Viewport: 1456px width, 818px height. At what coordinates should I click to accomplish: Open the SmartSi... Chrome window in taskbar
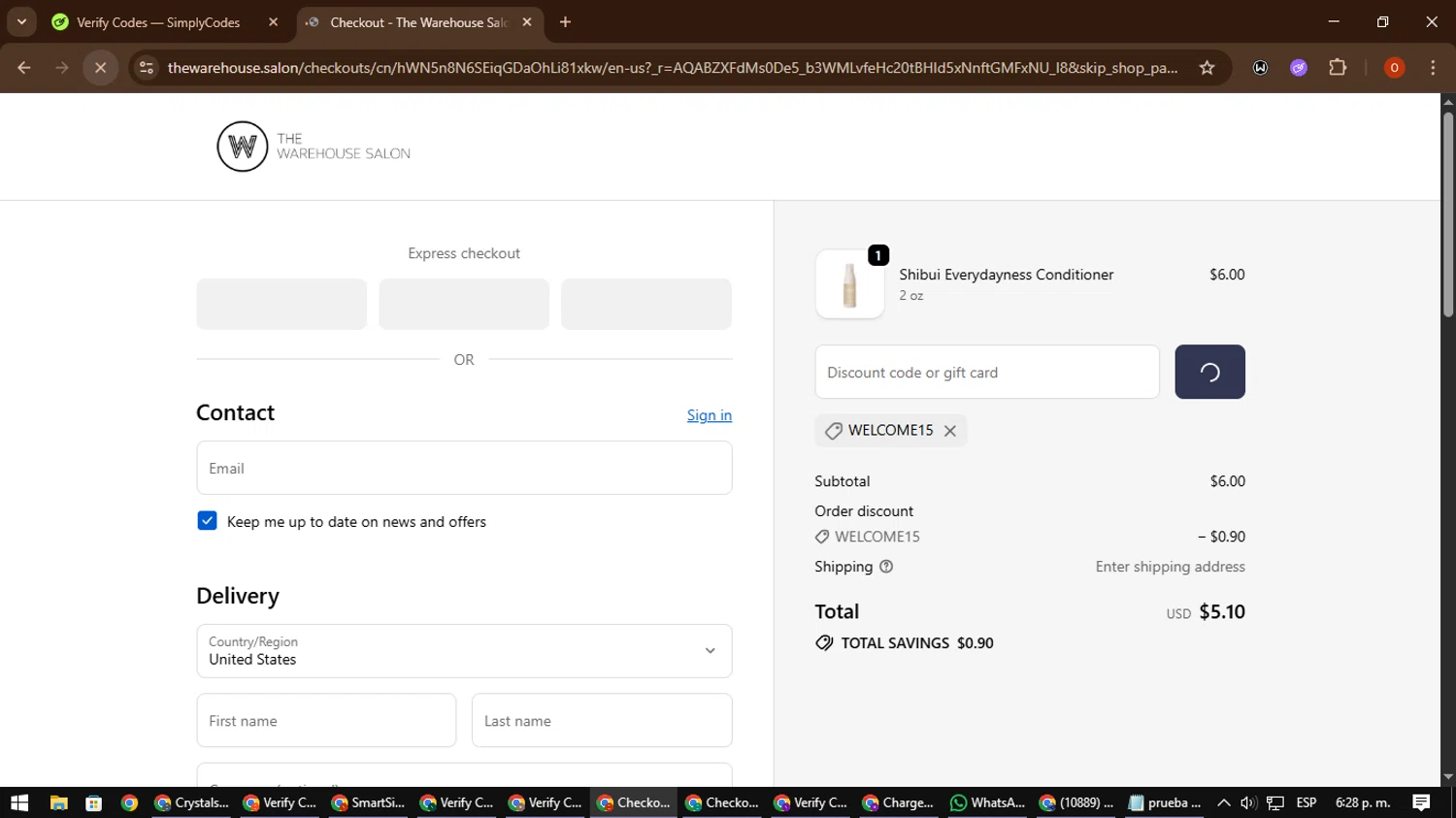[368, 802]
